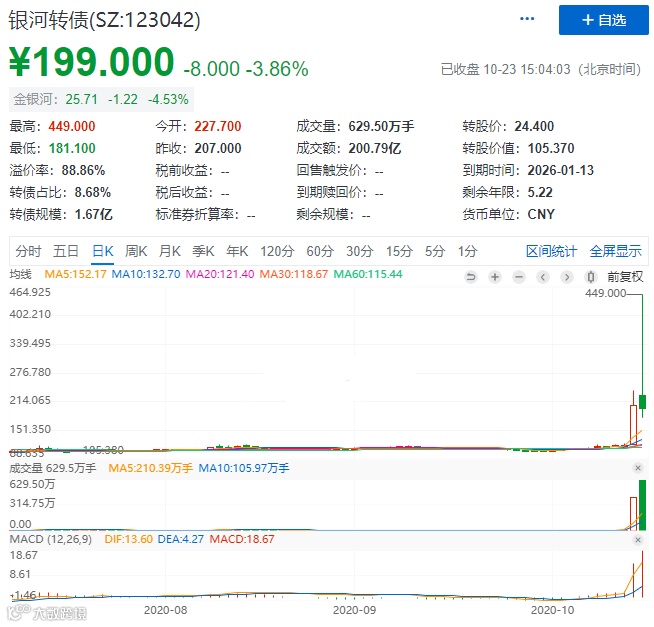Screen dimensions: 654x627
Task: Pan chart right with the right chevron
Action: coord(566,277)
